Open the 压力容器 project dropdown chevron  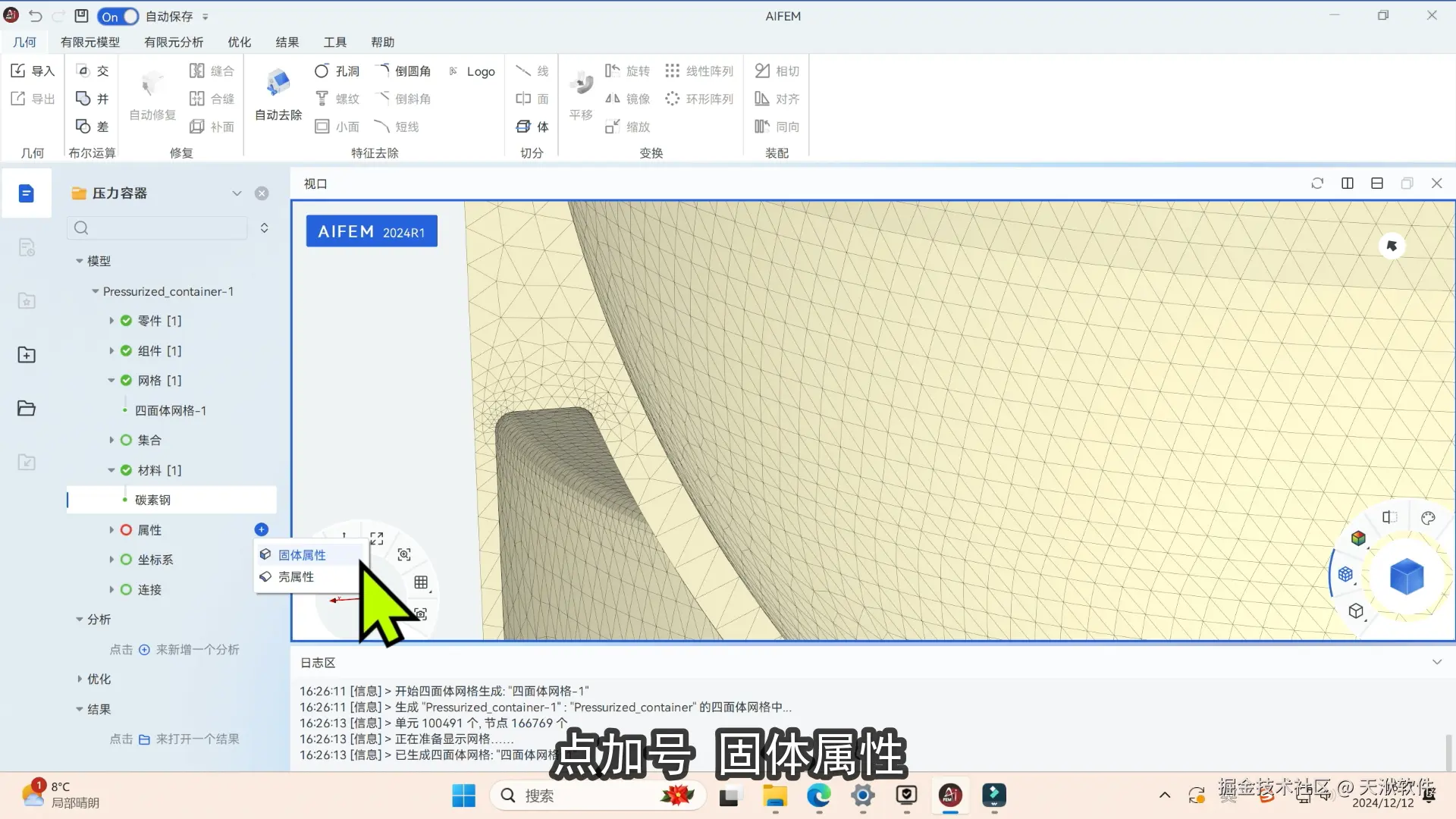tap(237, 193)
